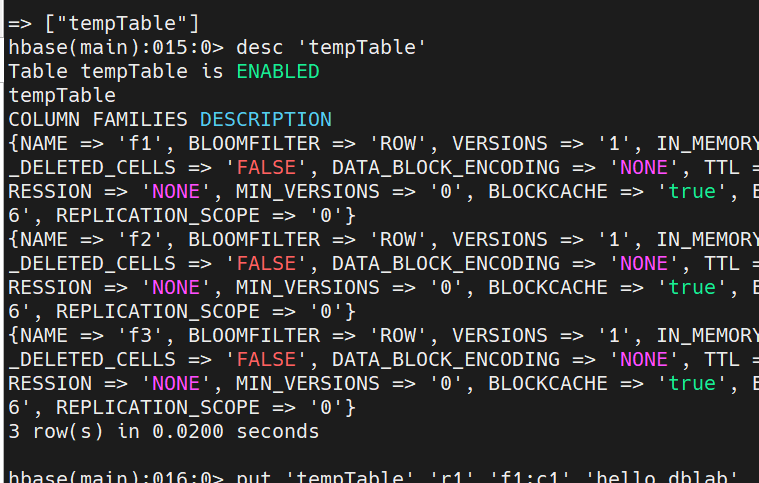Click the green ENABLED status word
This screenshot has height=483, width=759.
click(x=278, y=71)
